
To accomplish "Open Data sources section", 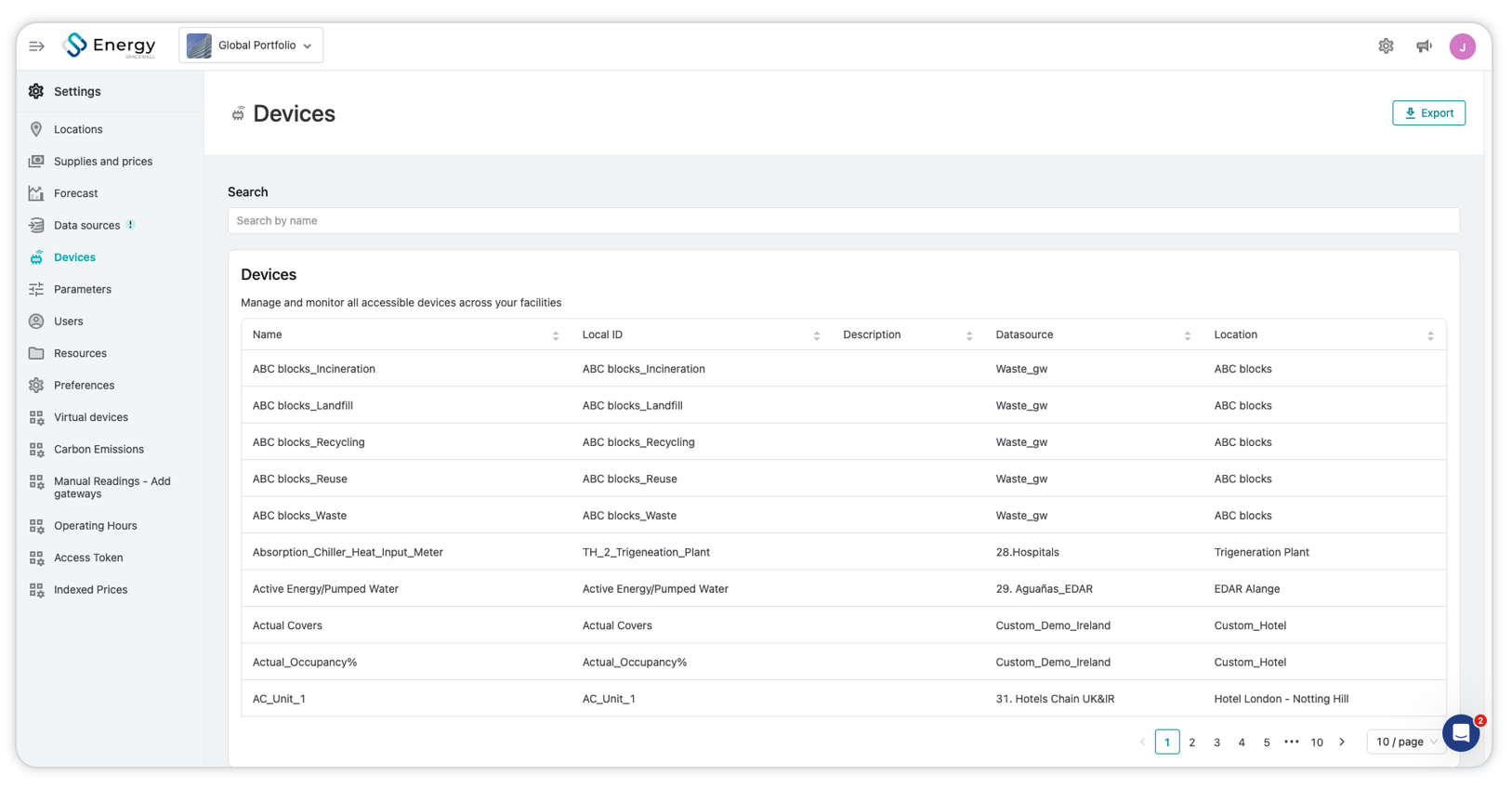I will pyautogui.click(x=86, y=225).
